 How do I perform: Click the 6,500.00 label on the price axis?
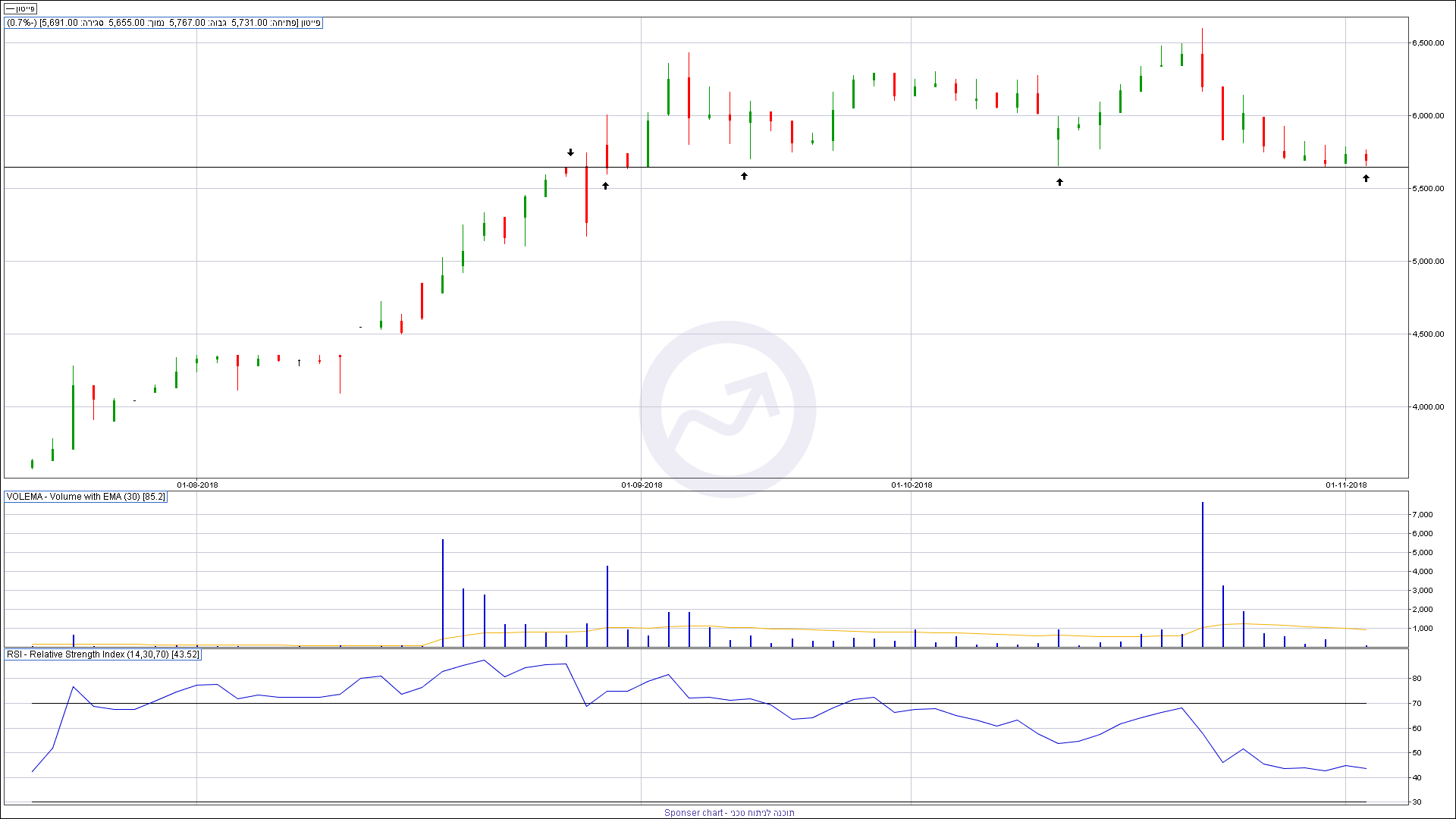(1427, 43)
